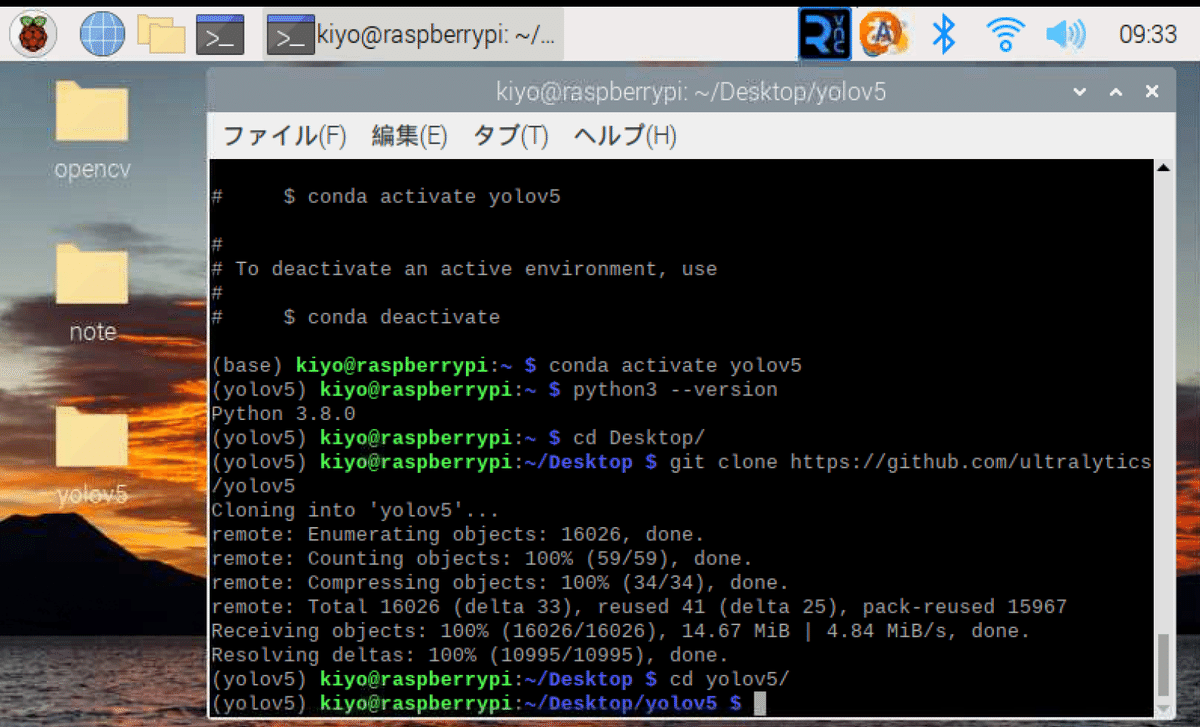Click the 'Enumerating objects: 16026' line
The height and width of the screenshot is (727, 1200).
(458, 535)
